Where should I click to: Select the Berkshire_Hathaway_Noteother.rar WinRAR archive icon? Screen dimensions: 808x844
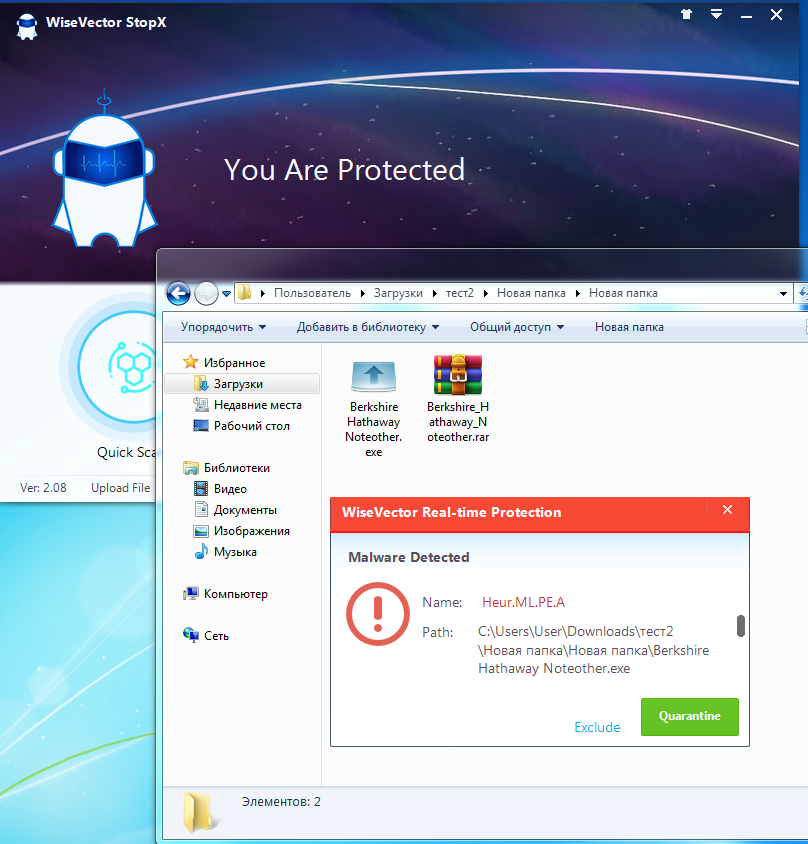coord(458,375)
